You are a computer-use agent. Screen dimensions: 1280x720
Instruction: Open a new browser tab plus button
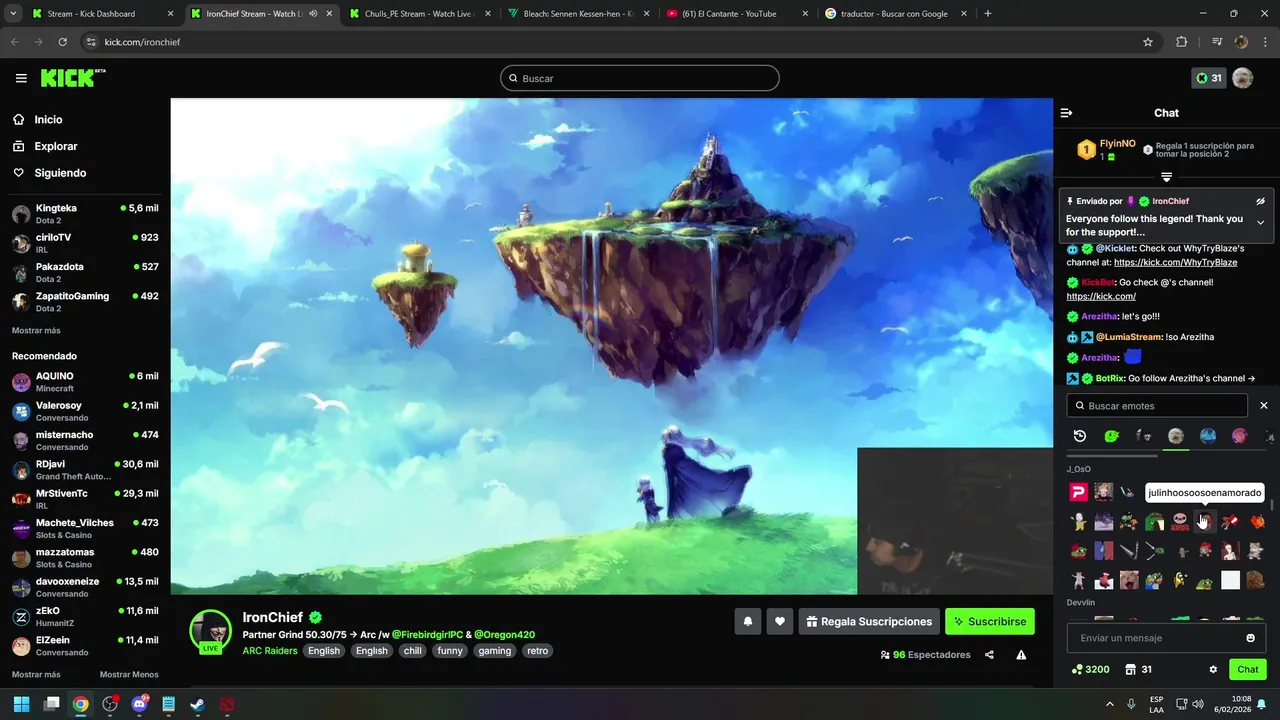coord(988,14)
